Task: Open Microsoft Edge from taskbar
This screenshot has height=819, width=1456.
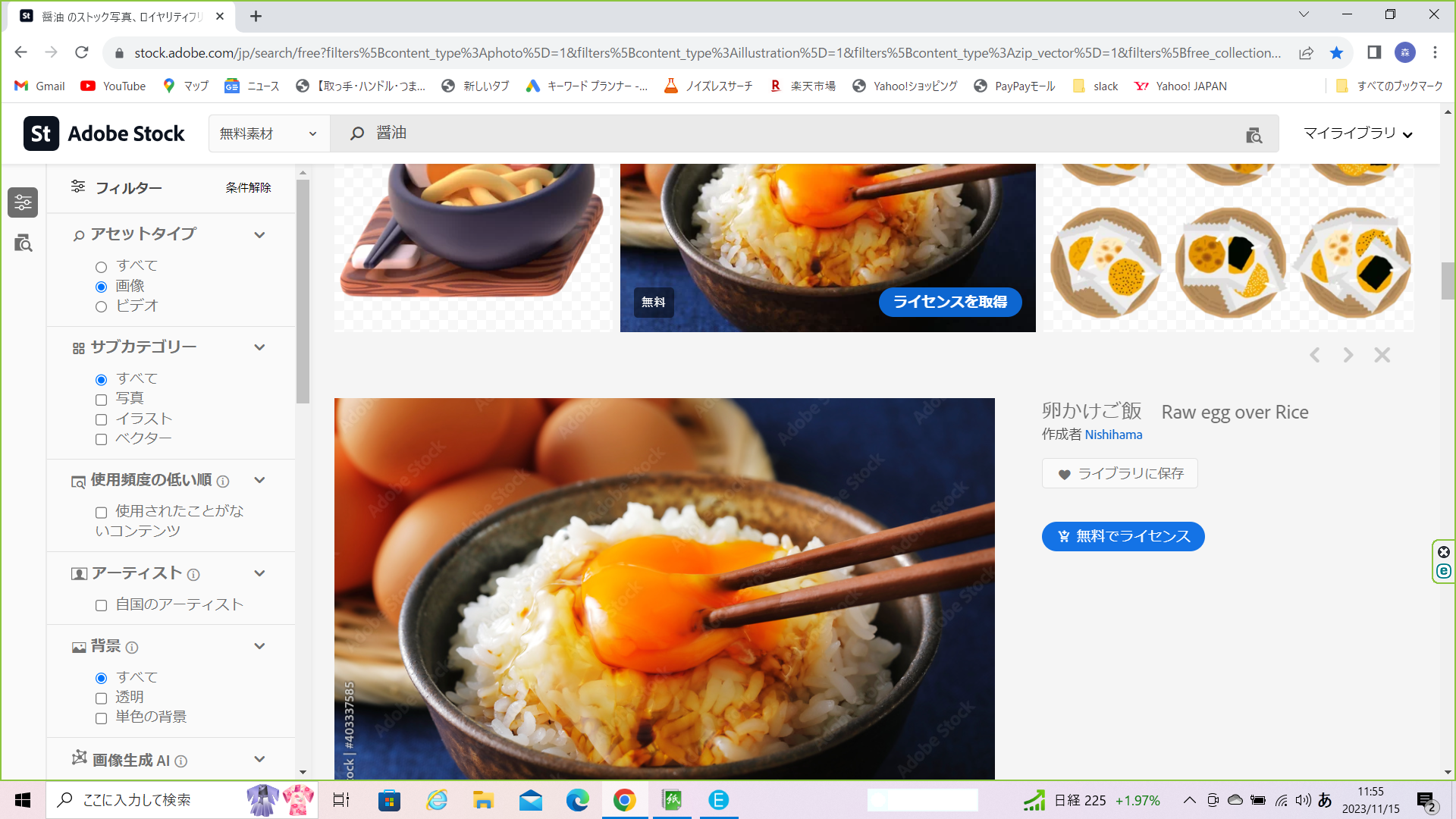Action: click(577, 800)
